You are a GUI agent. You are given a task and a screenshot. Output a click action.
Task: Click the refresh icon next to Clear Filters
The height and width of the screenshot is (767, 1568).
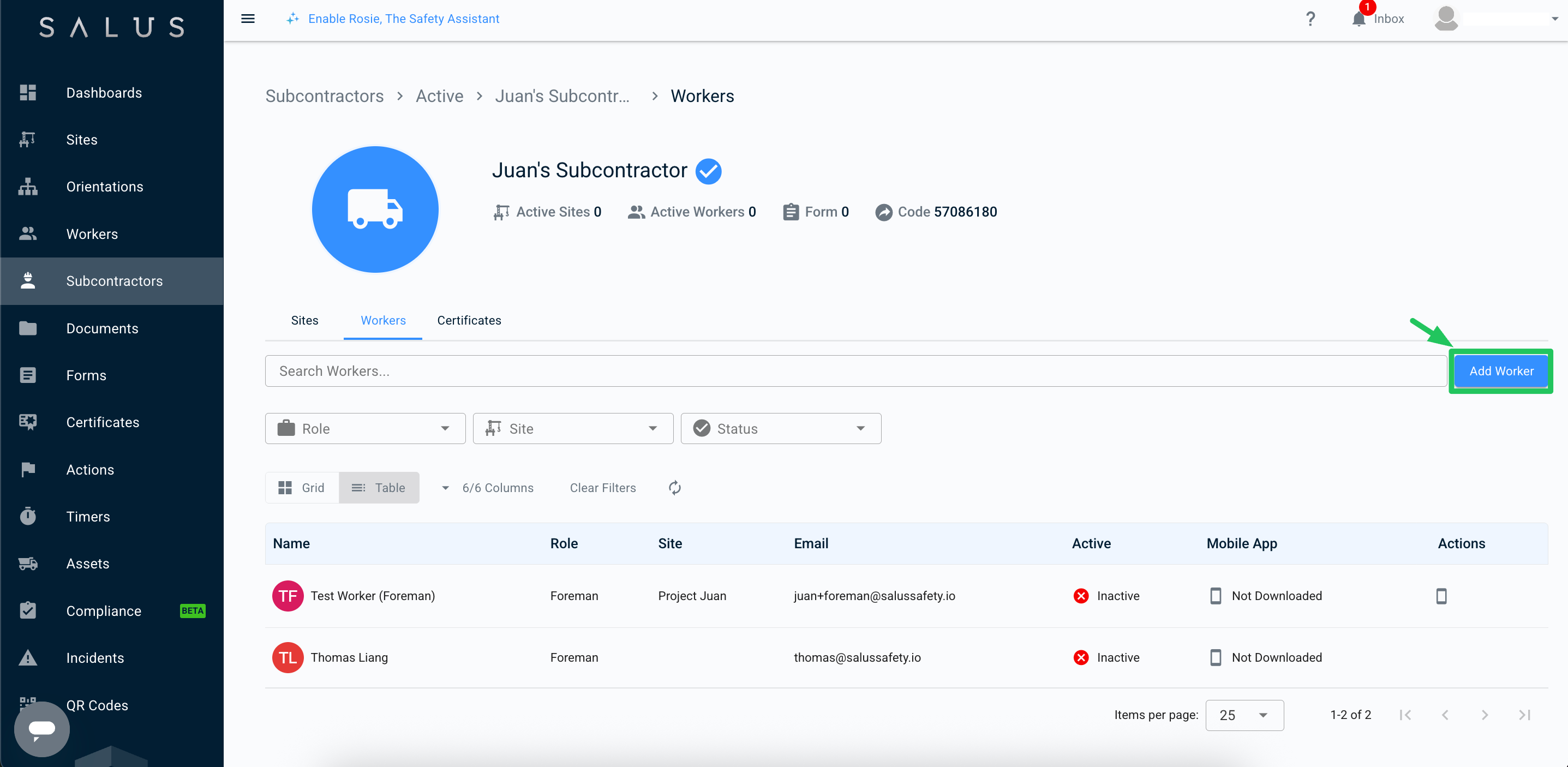click(x=674, y=488)
